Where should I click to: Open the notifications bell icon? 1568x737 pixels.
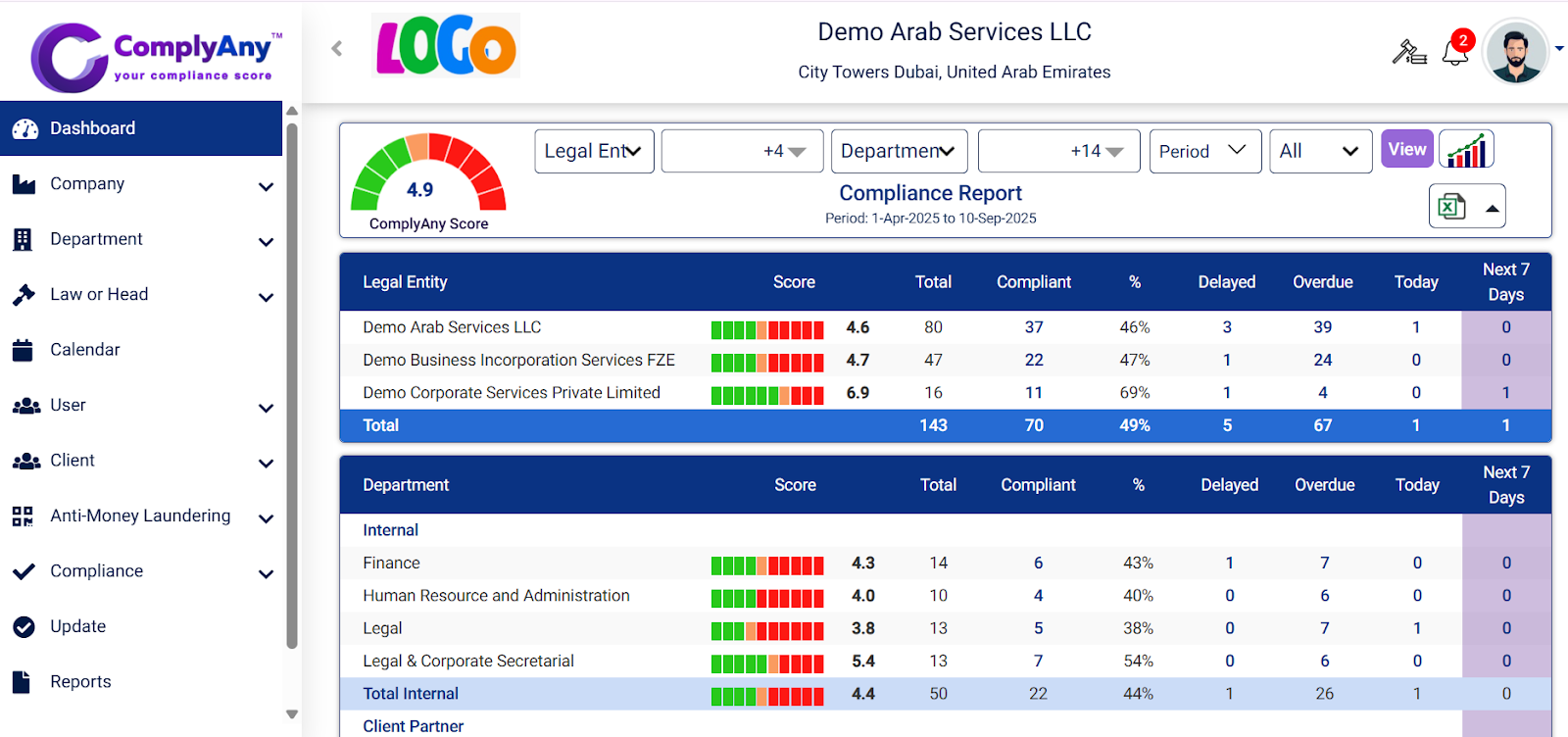click(x=1455, y=51)
